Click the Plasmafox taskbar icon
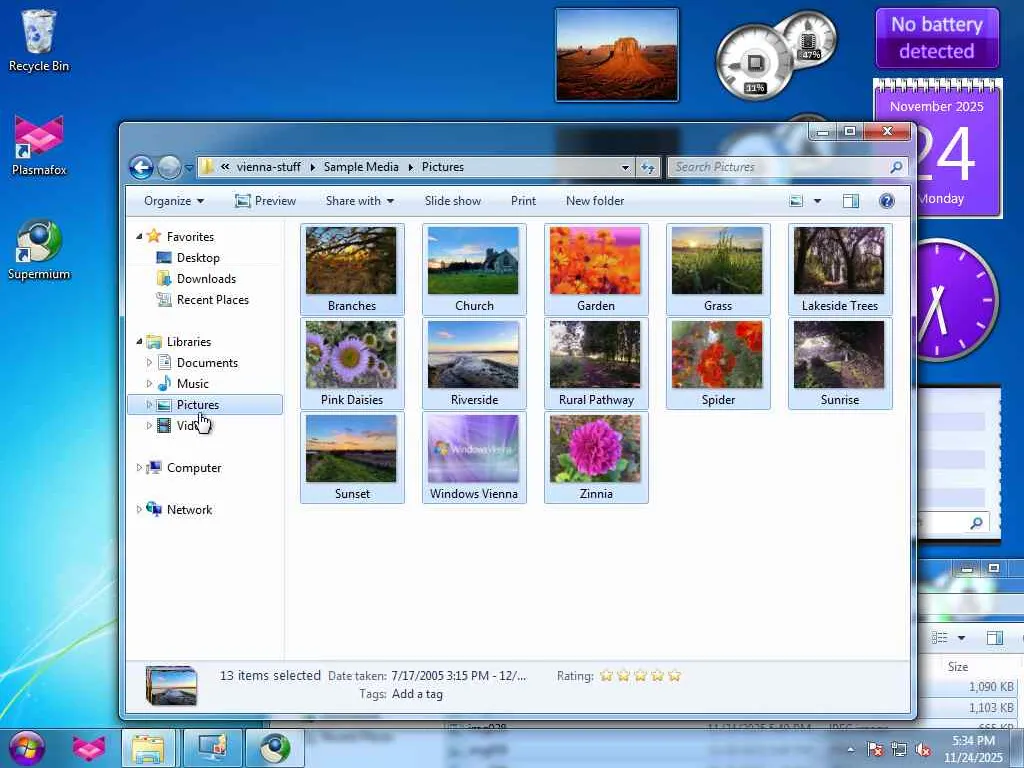The height and width of the screenshot is (768, 1024). 89,748
